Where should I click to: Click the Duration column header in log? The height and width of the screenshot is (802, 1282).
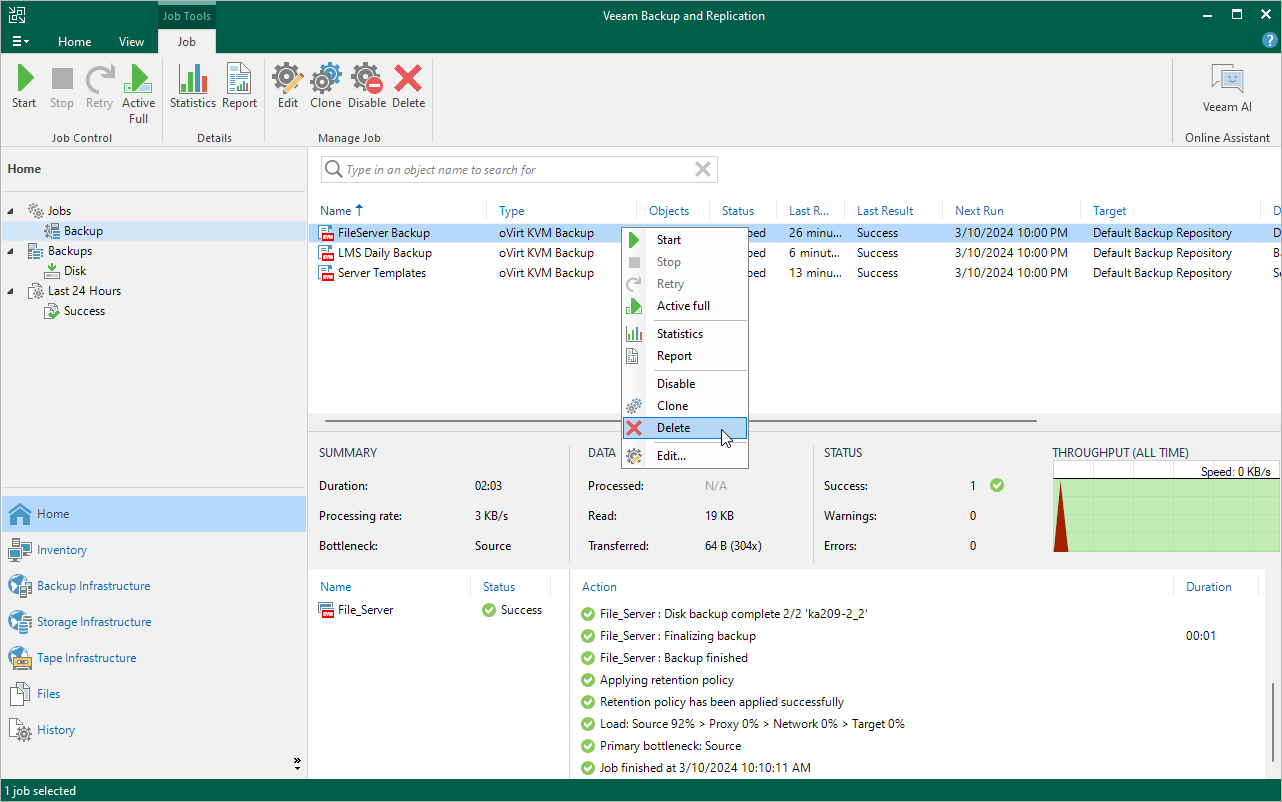click(1209, 587)
